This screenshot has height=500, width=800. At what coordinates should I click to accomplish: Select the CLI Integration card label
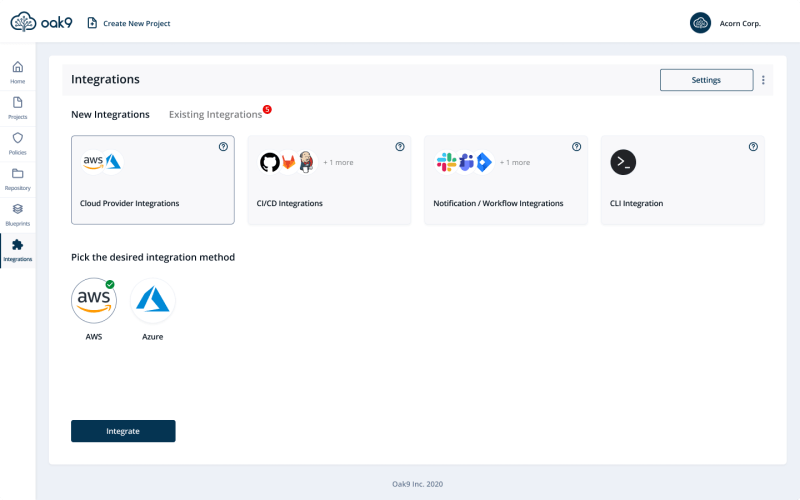pyautogui.click(x=636, y=203)
